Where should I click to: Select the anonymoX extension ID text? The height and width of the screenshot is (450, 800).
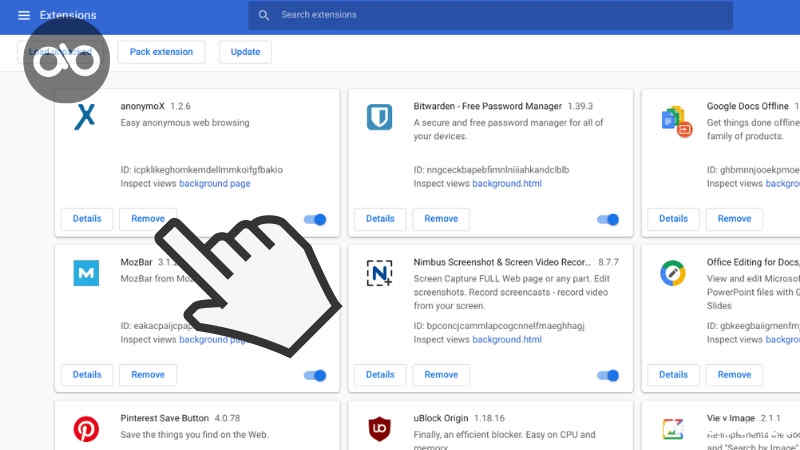click(x=202, y=170)
